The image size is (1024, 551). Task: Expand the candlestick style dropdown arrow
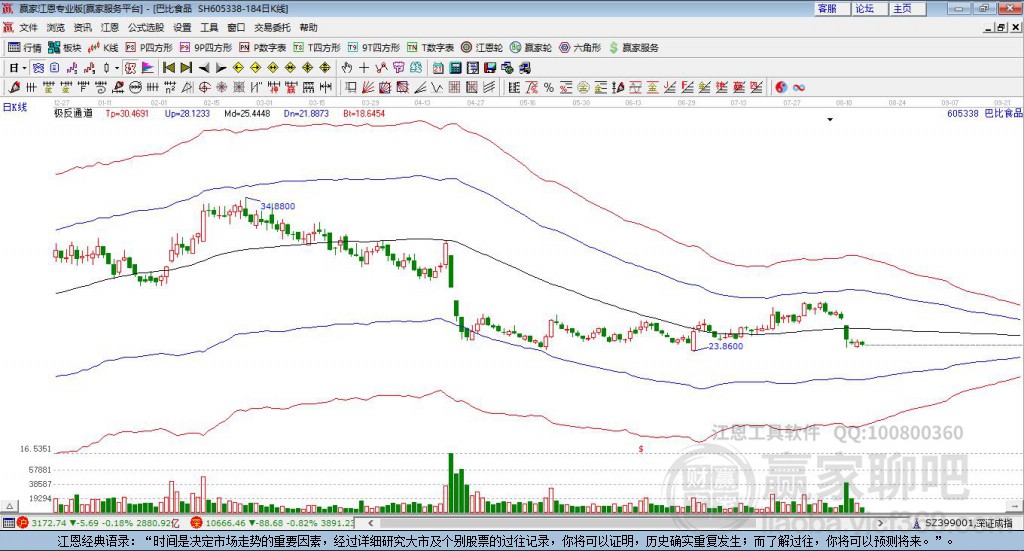117,68
